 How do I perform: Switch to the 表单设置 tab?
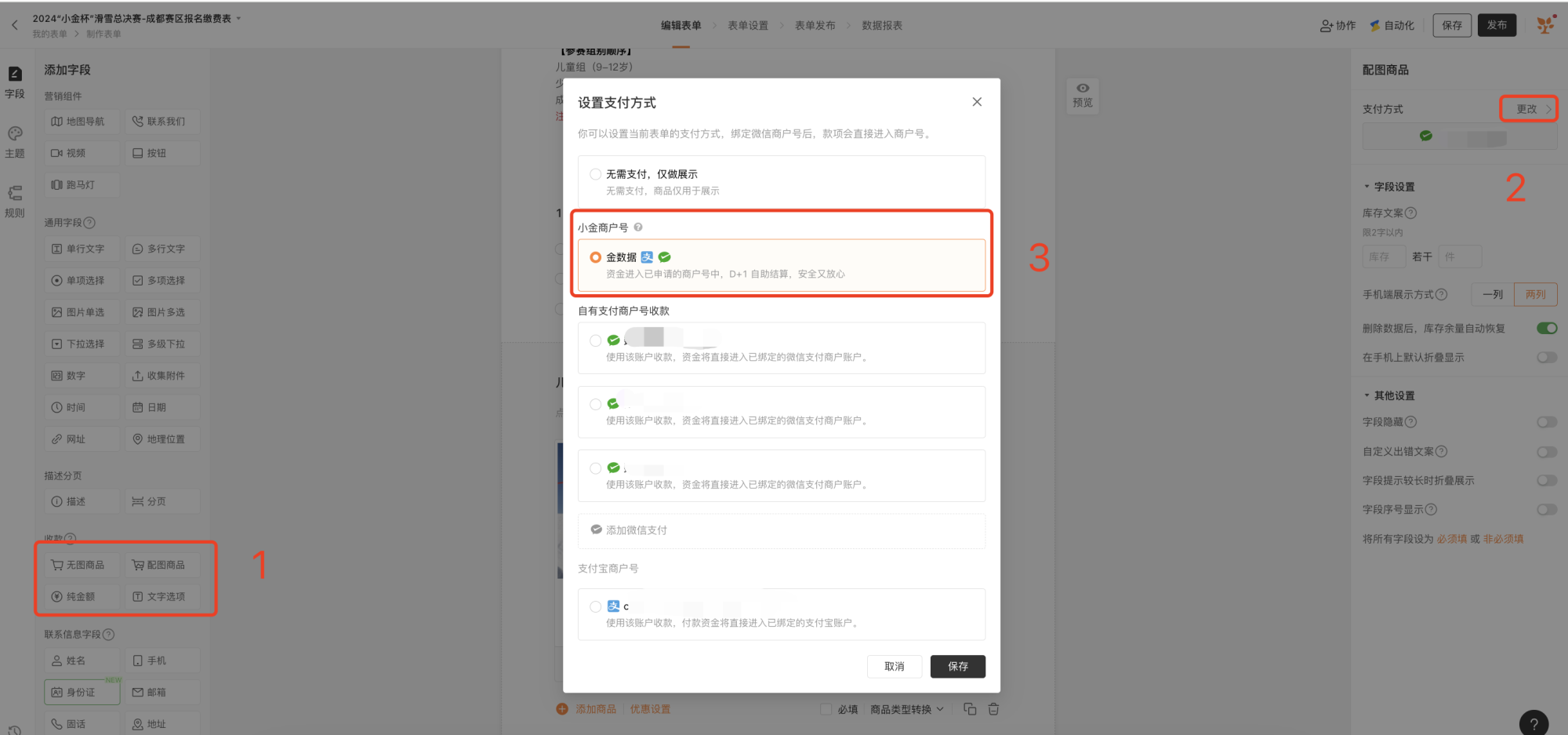point(748,25)
